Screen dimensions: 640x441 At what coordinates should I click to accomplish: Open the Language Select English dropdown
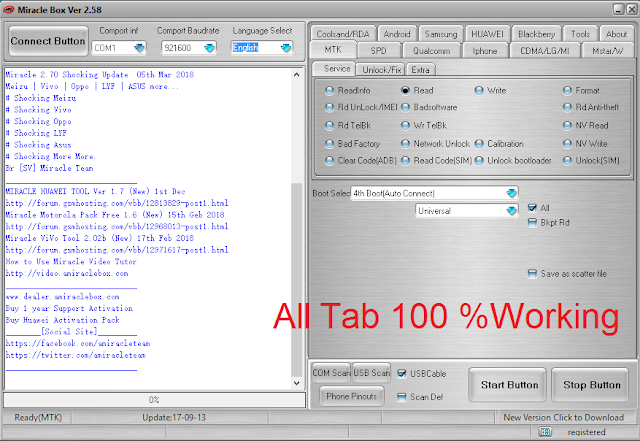(286, 48)
